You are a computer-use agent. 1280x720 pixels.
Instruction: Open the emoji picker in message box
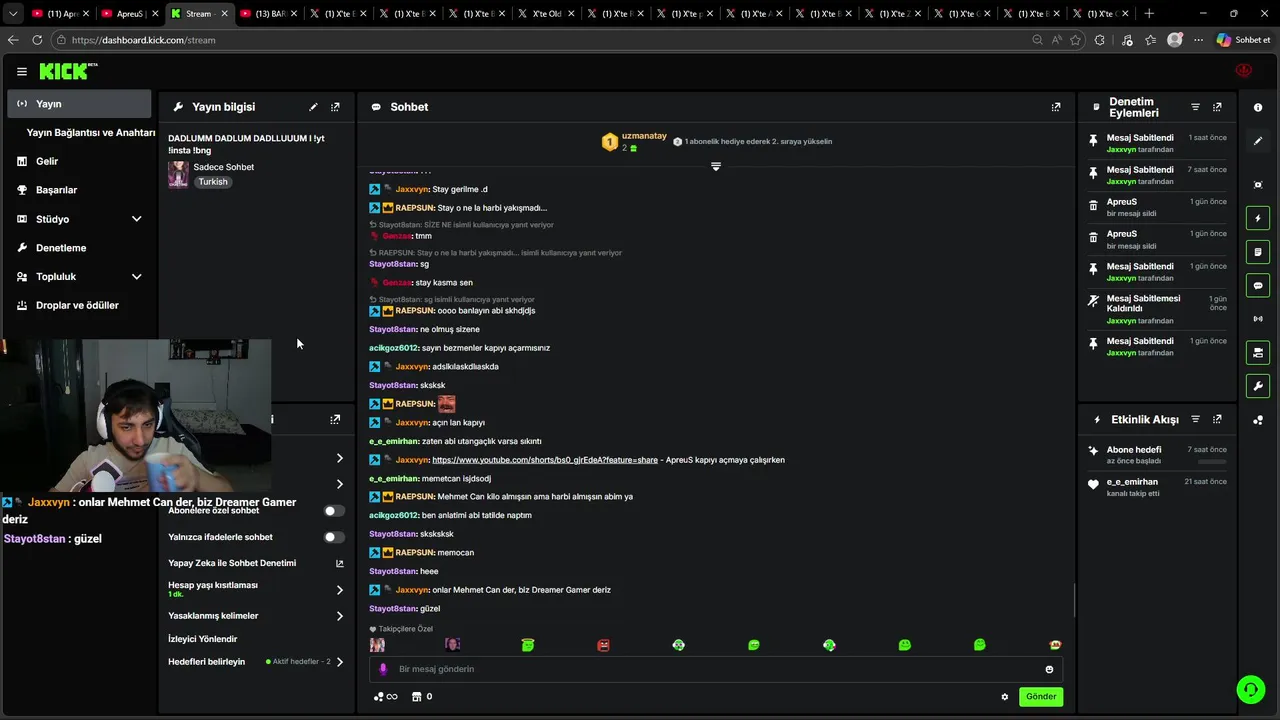[1049, 669]
